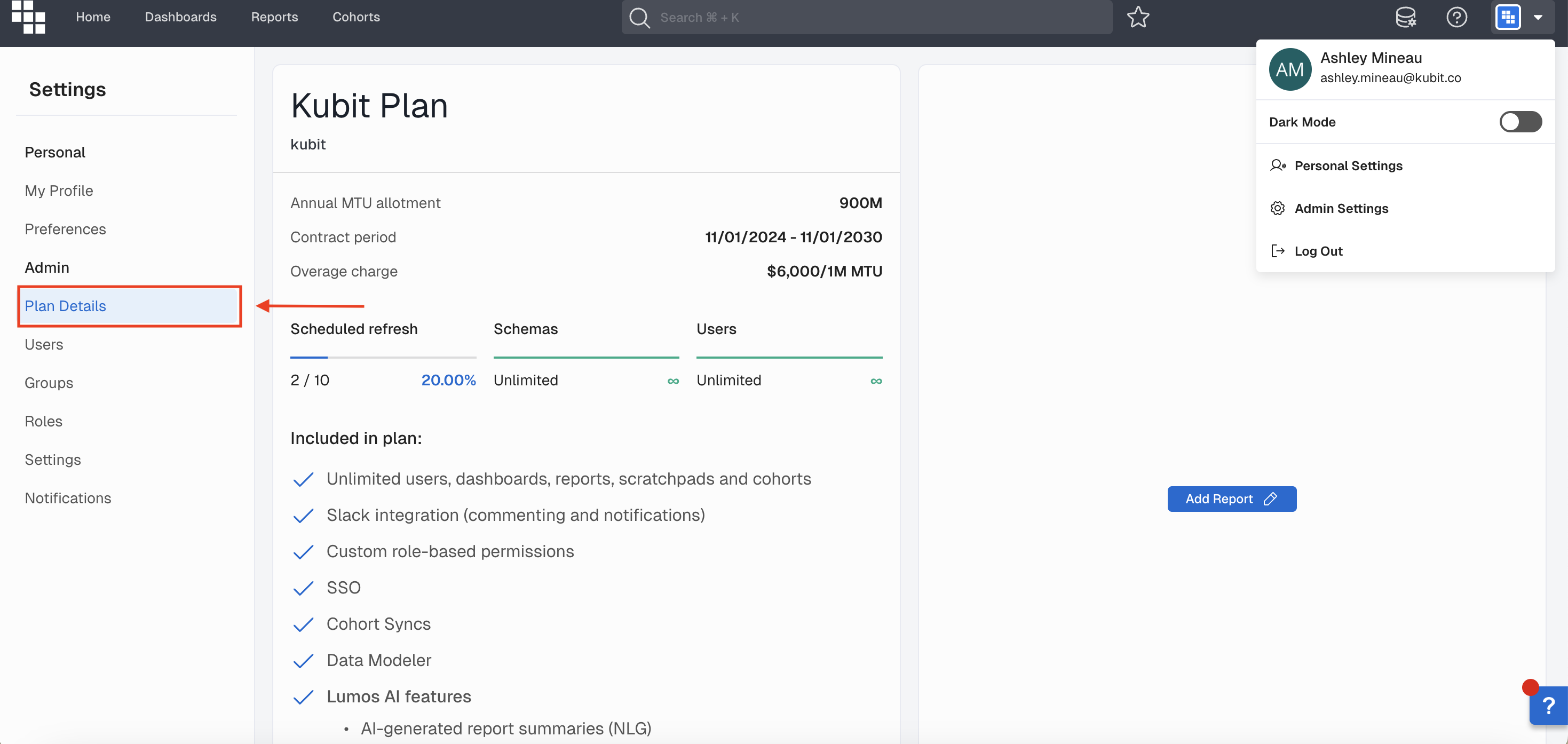The height and width of the screenshot is (744, 1568).
Task: Open Personal Settings from the menu
Action: [x=1348, y=165]
